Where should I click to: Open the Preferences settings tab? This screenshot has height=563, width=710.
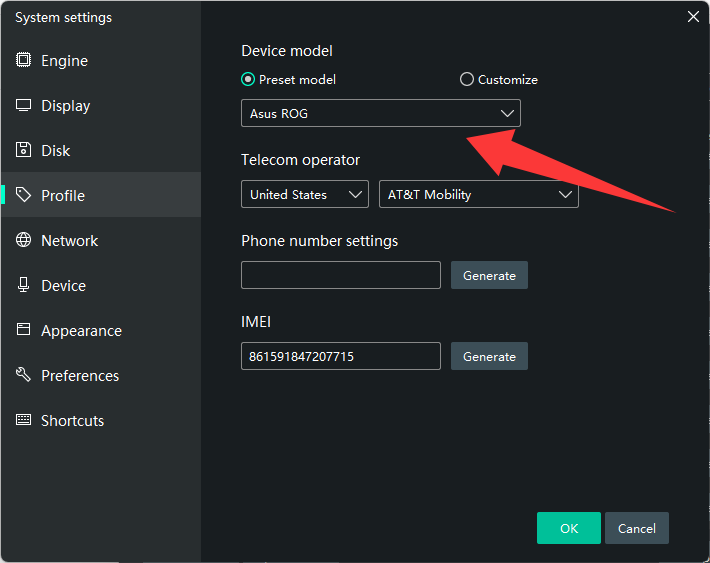(x=80, y=375)
